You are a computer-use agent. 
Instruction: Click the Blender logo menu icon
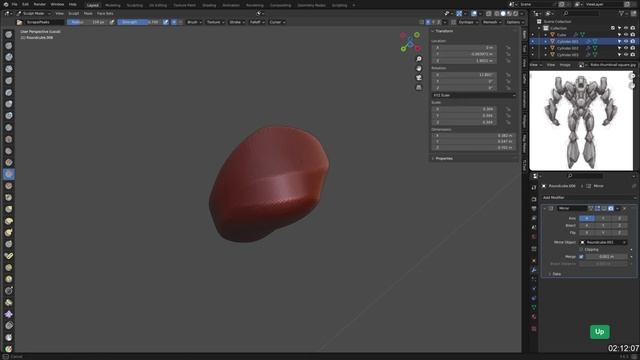click(6, 4)
